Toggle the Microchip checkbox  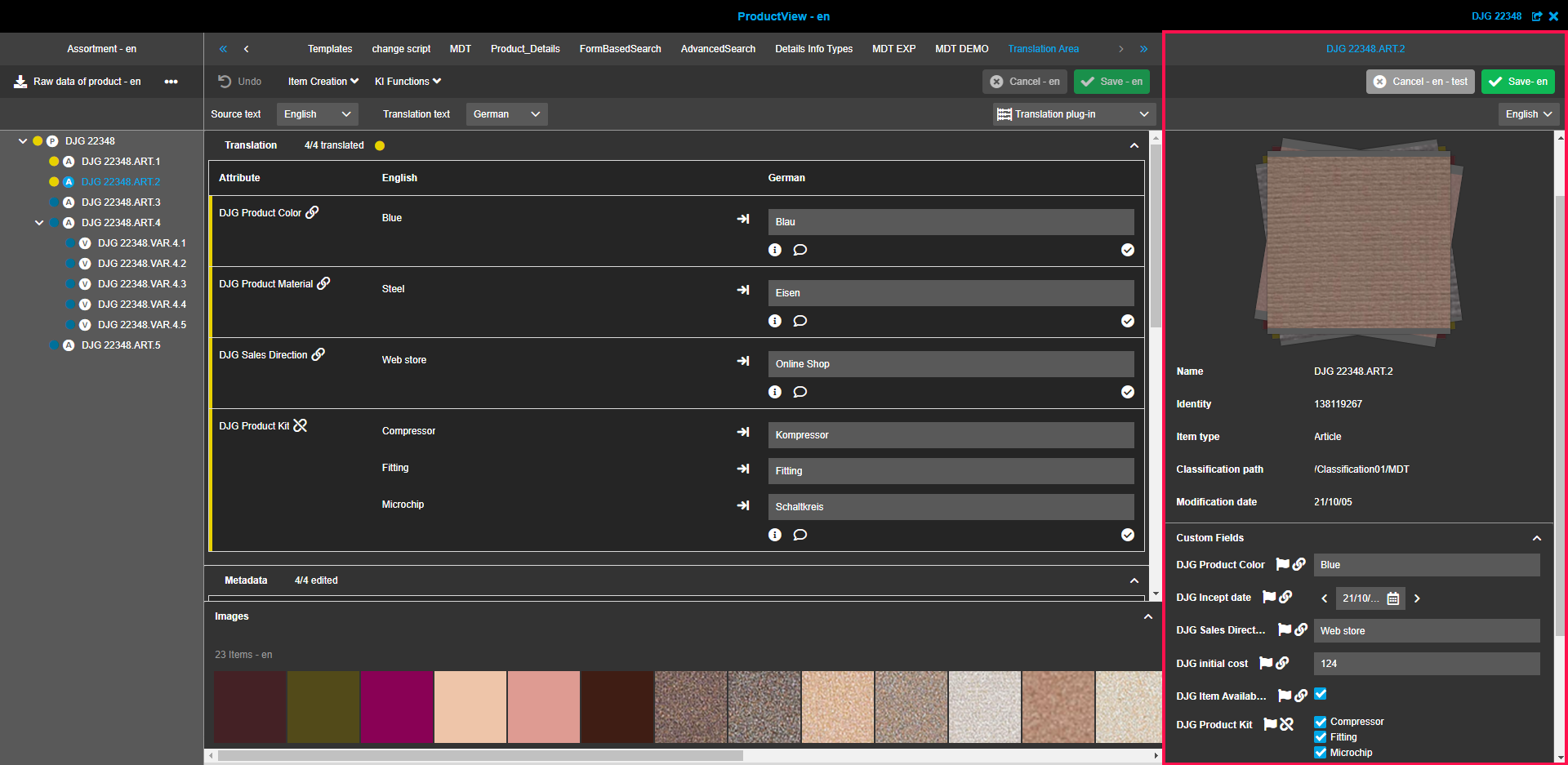(1321, 753)
